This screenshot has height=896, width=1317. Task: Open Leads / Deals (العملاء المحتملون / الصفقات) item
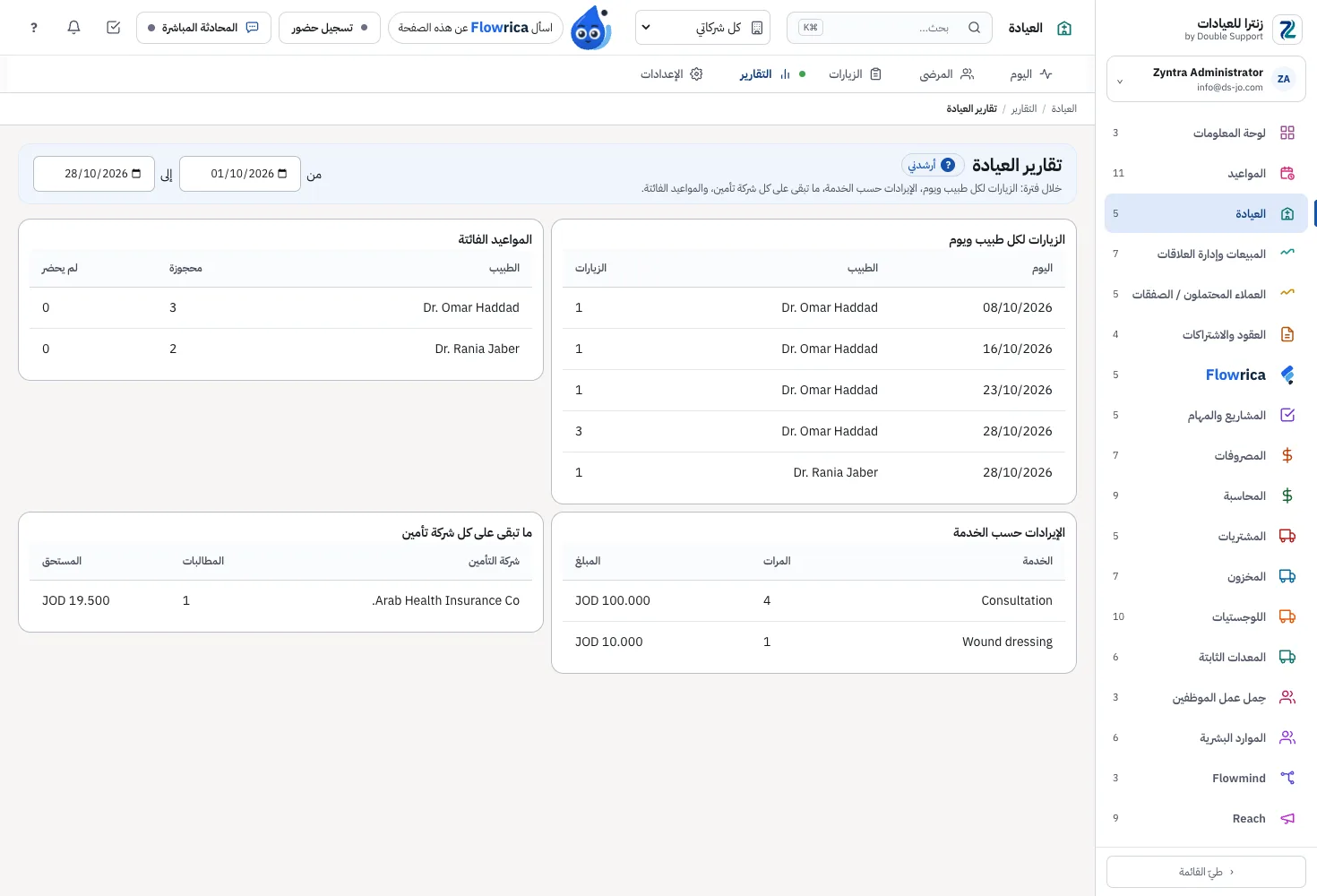click(x=1206, y=294)
